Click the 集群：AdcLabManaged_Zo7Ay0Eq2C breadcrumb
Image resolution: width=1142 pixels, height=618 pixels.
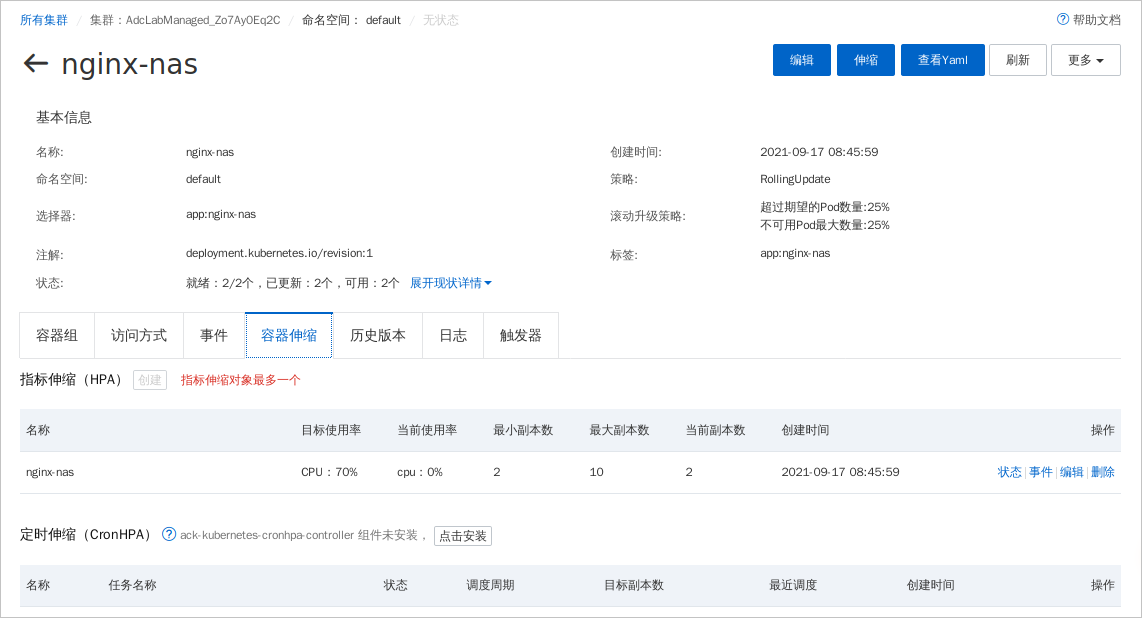pyautogui.click(x=185, y=20)
